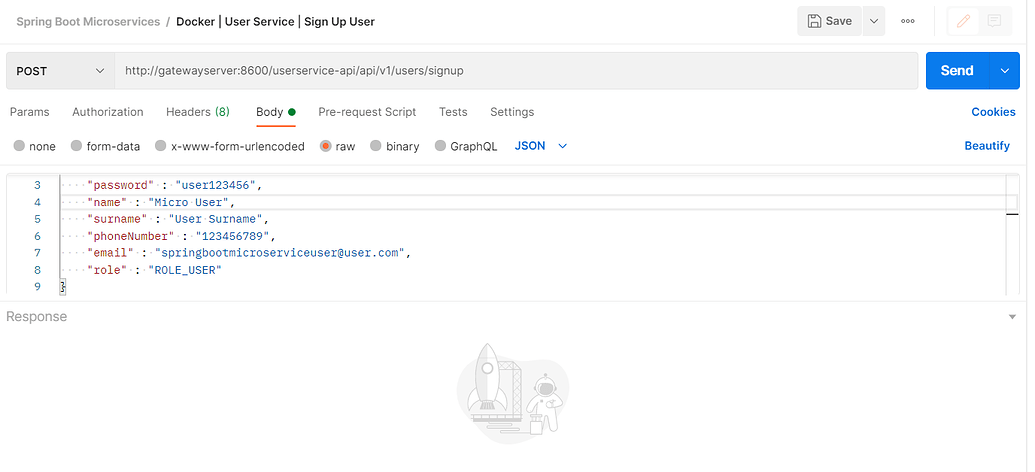Screen dimensions: 1035x472
Task: Click the pencil edit icon
Action: 965,21
